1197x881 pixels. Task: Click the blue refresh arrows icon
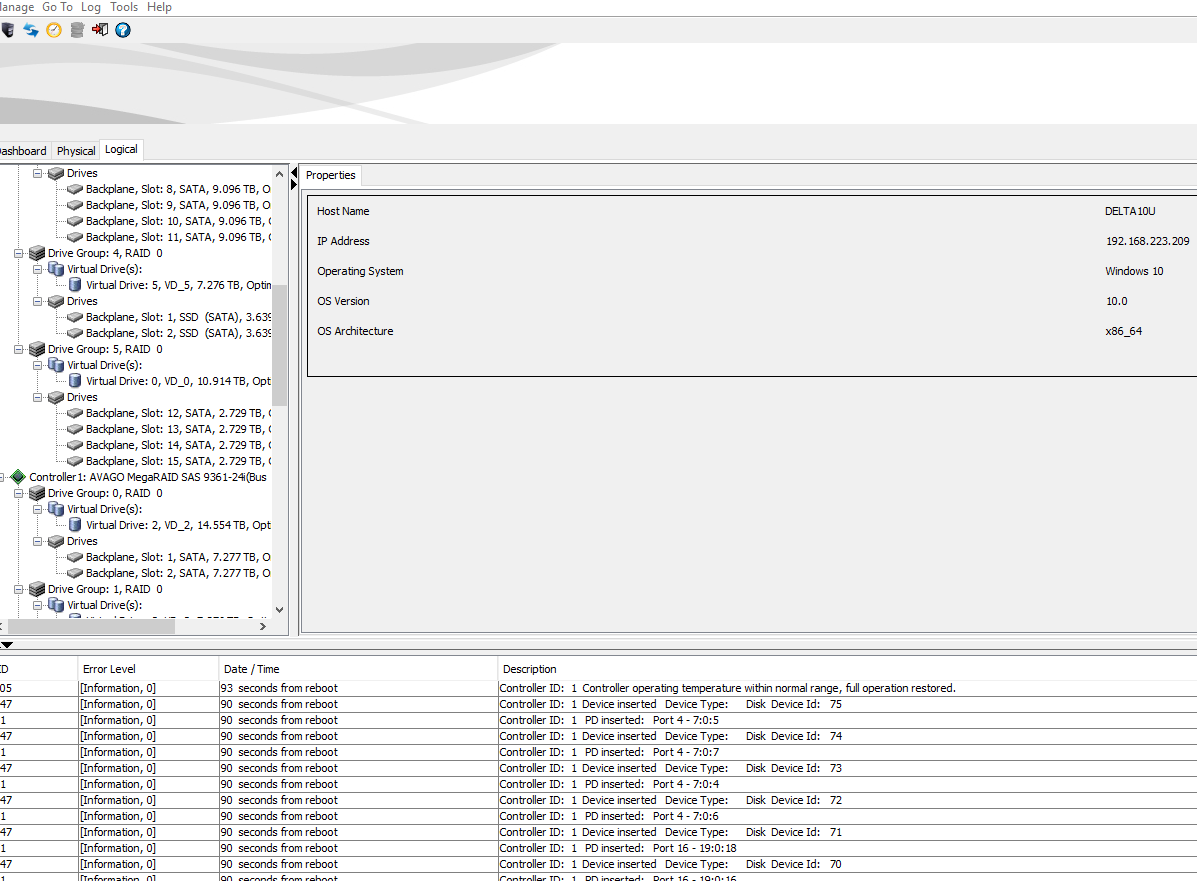(31, 30)
